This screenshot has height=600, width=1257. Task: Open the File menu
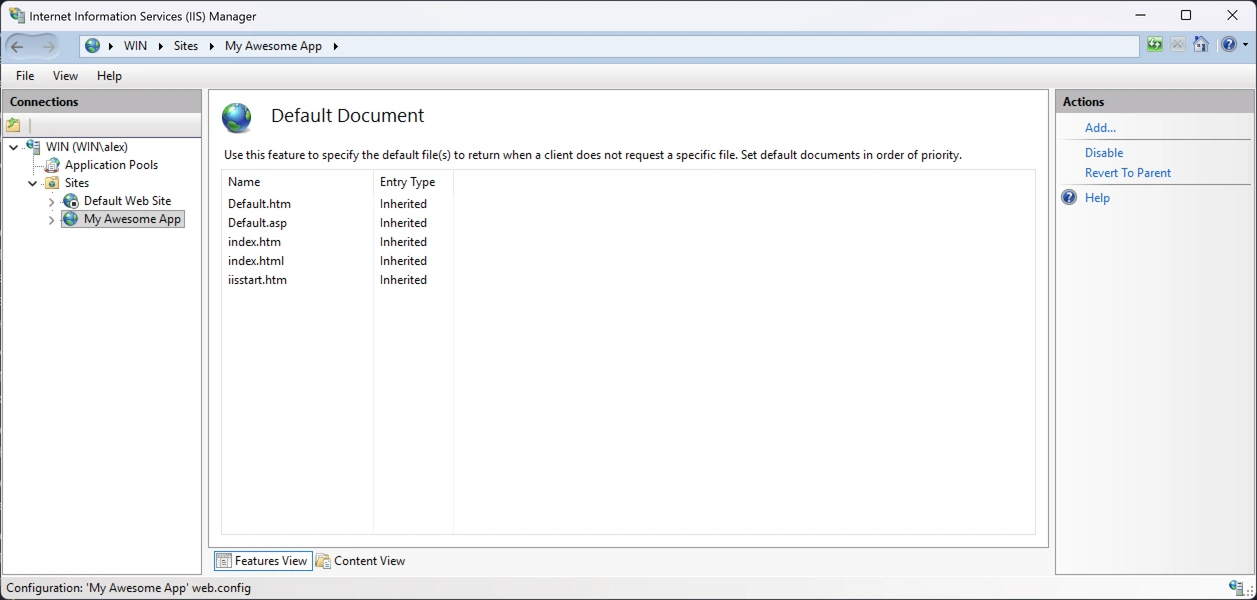pos(25,76)
